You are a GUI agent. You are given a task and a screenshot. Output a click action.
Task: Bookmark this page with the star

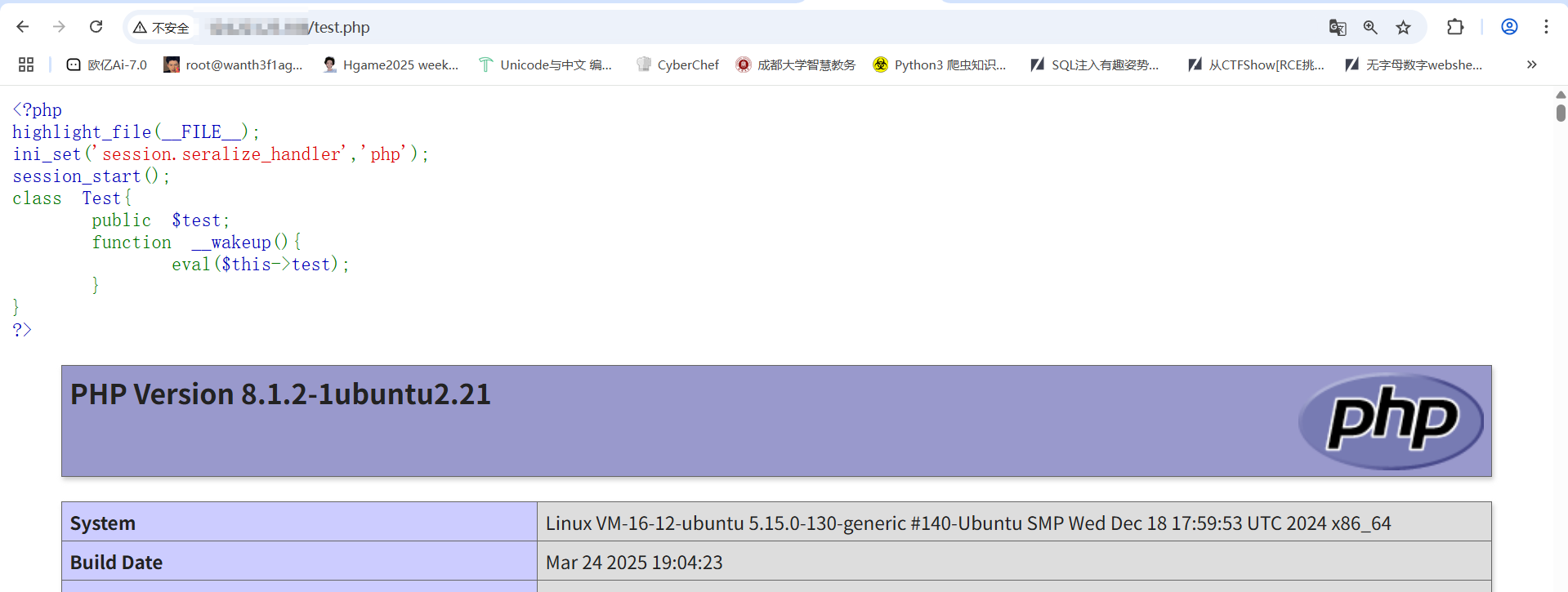[1403, 28]
